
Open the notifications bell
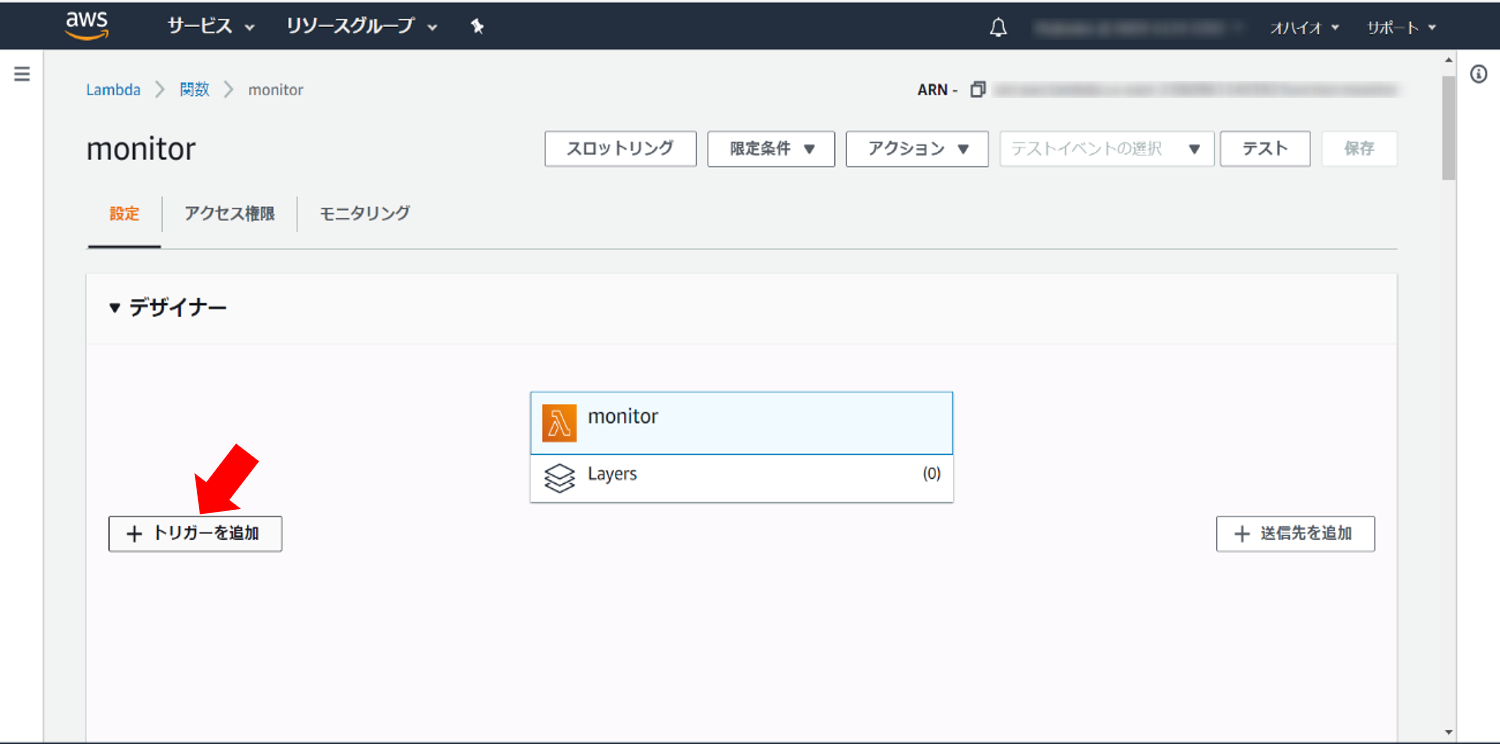pyautogui.click(x=998, y=28)
